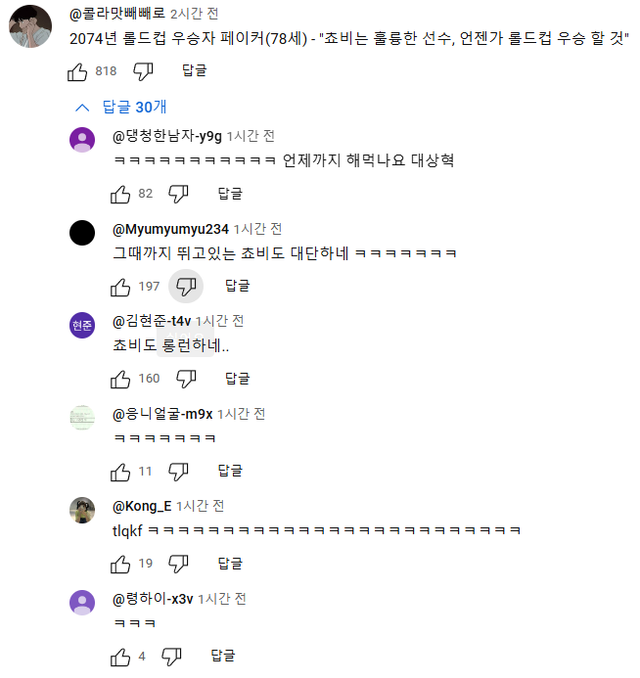The height and width of the screenshot is (678, 640).
Task: Like the top comment by @콜라맛빼빼로
Action: click(78, 71)
